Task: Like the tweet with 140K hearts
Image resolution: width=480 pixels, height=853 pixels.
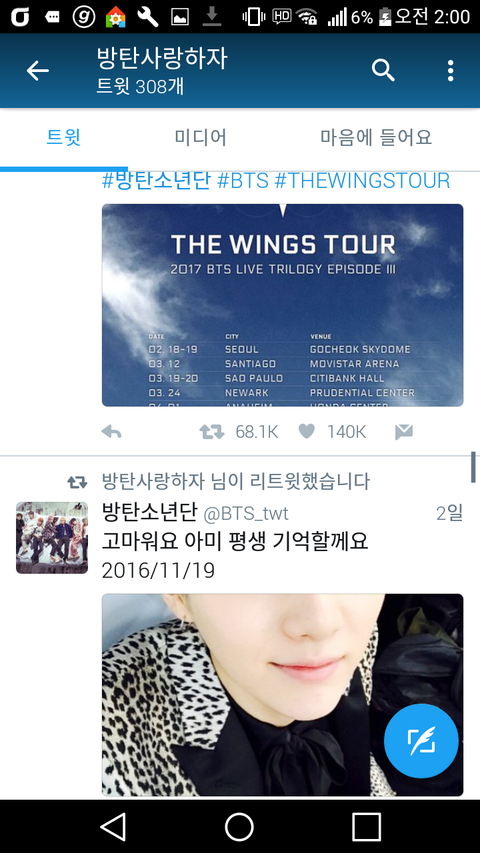Action: tap(307, 432)
